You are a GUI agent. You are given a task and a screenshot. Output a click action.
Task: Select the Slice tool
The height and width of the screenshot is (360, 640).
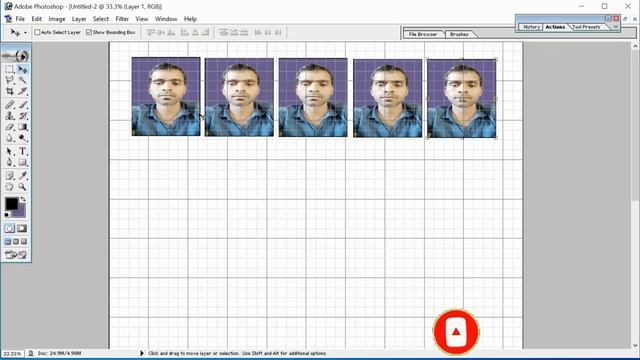[x=22, y=91]
